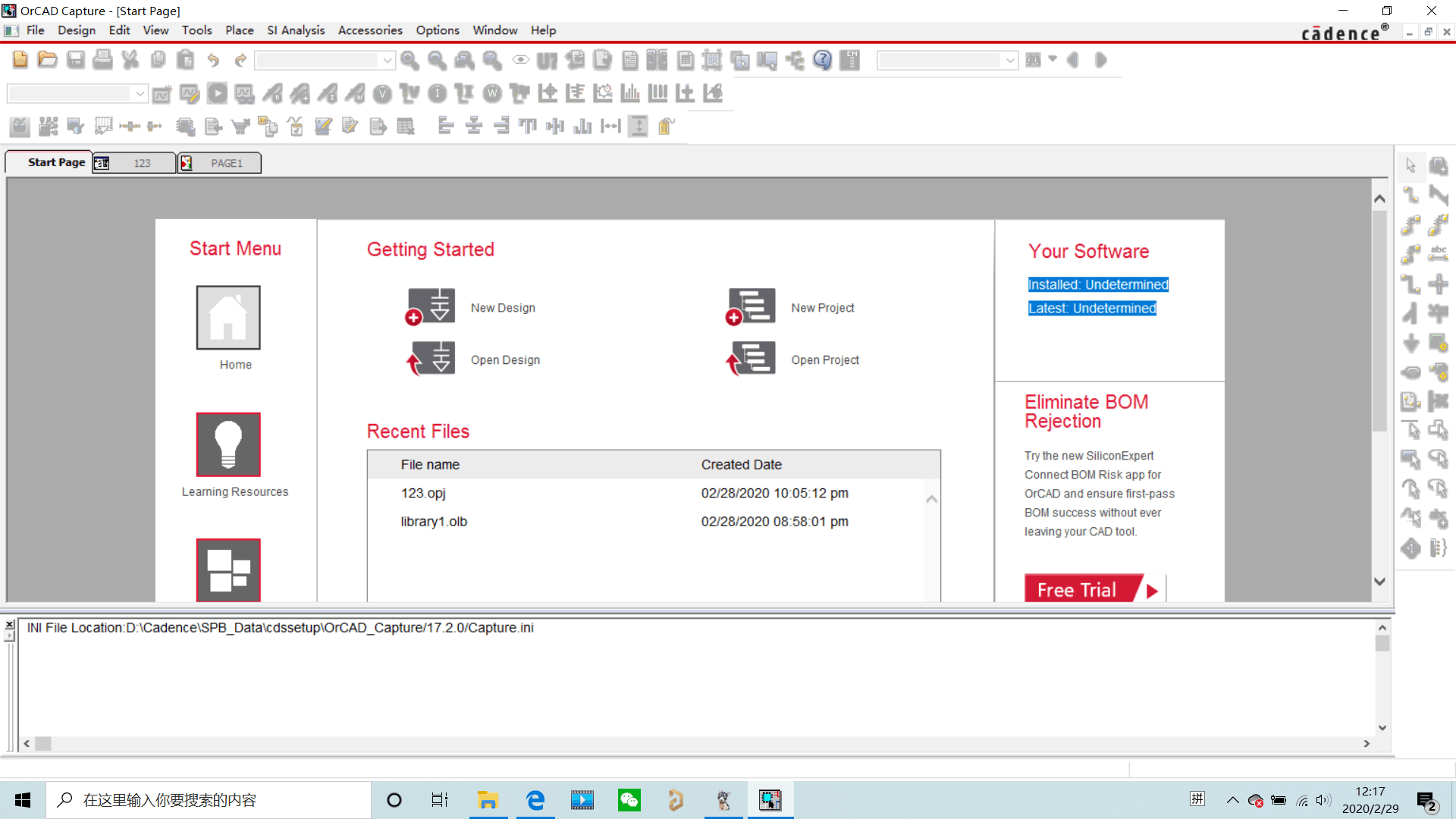Click the Windows taskbar search box

209,800
